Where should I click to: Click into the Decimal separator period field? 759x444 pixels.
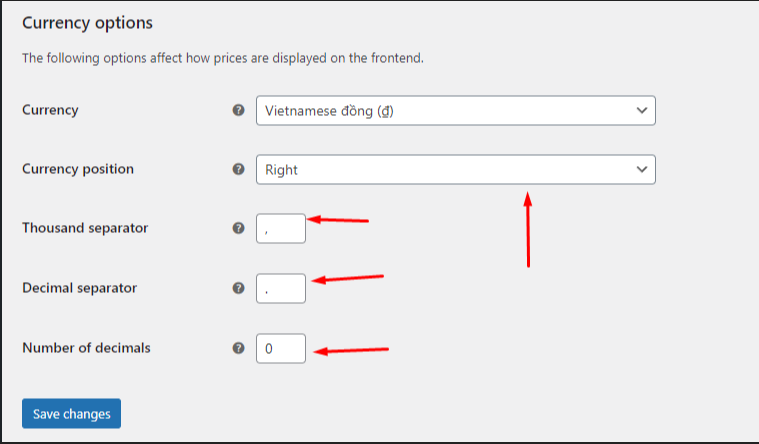pos(281,289)
